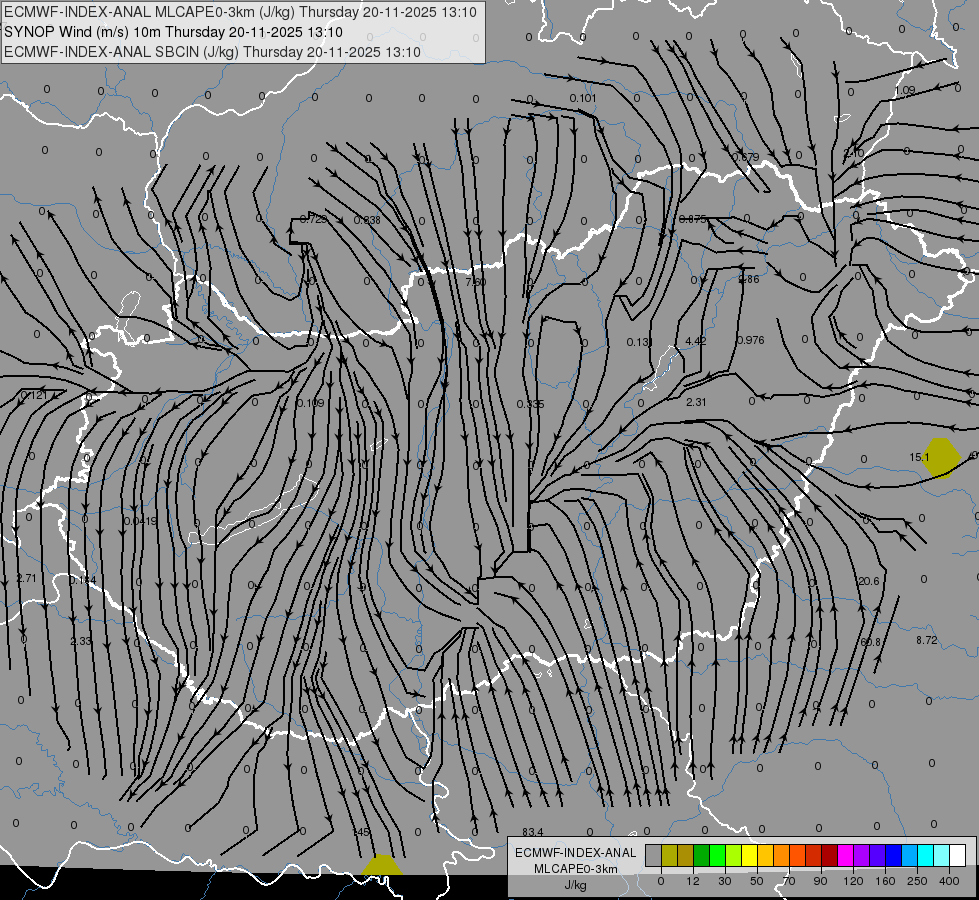
Task: Click the legend tick label 160
Action: click(885, 881)
